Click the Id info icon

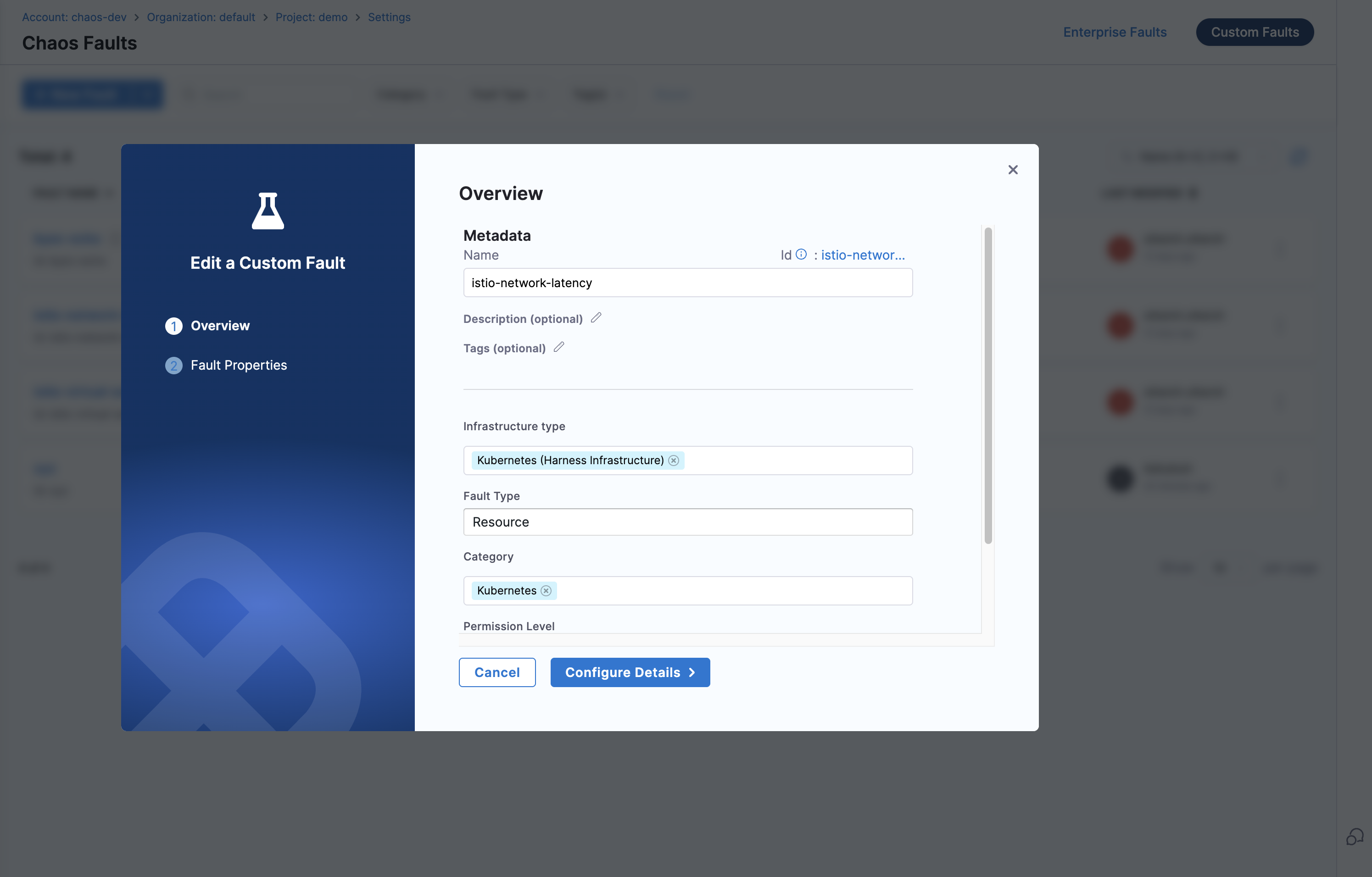coord(801,255)
